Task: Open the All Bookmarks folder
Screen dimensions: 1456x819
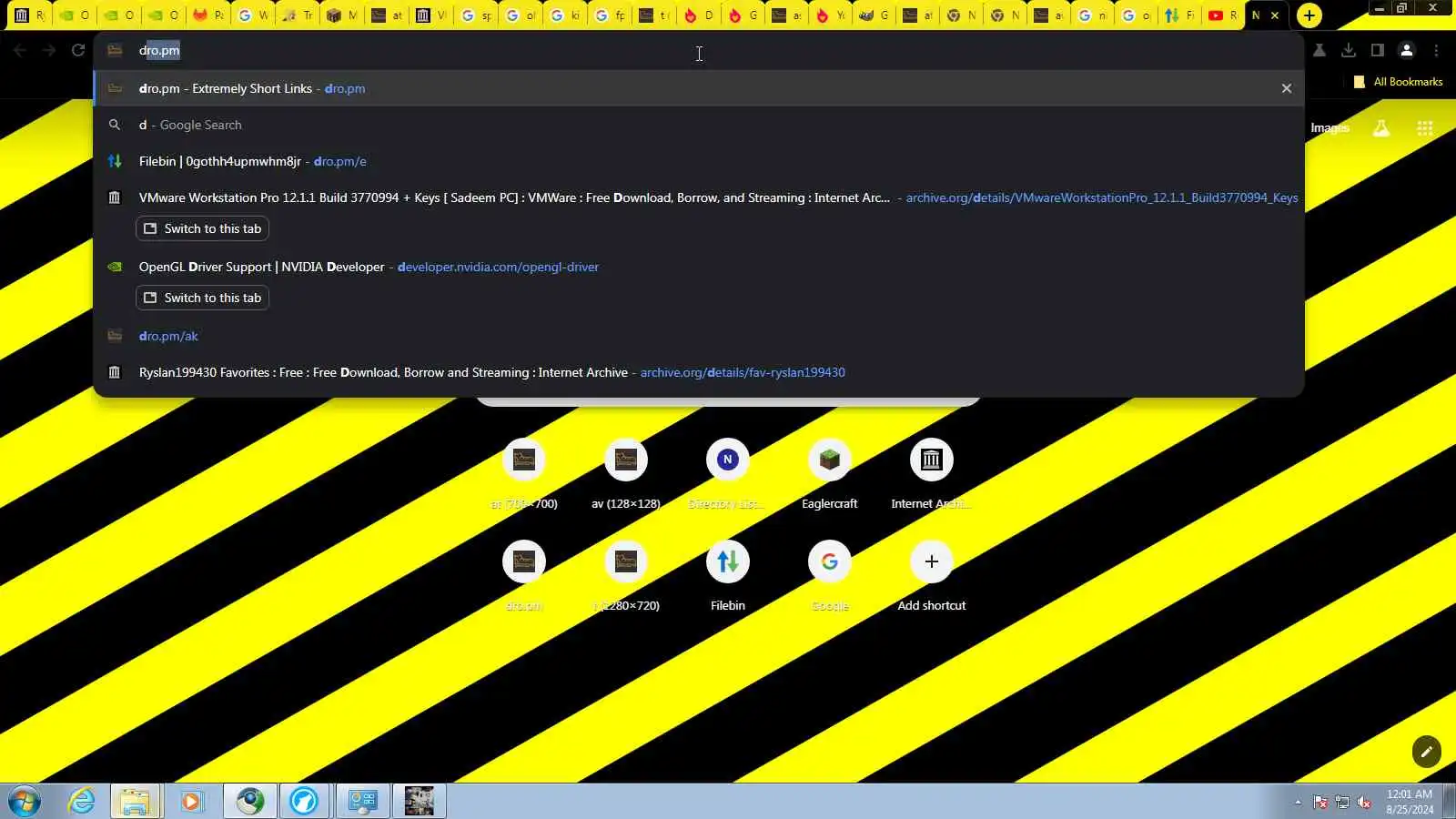Action: click(x=1398, y=82)
